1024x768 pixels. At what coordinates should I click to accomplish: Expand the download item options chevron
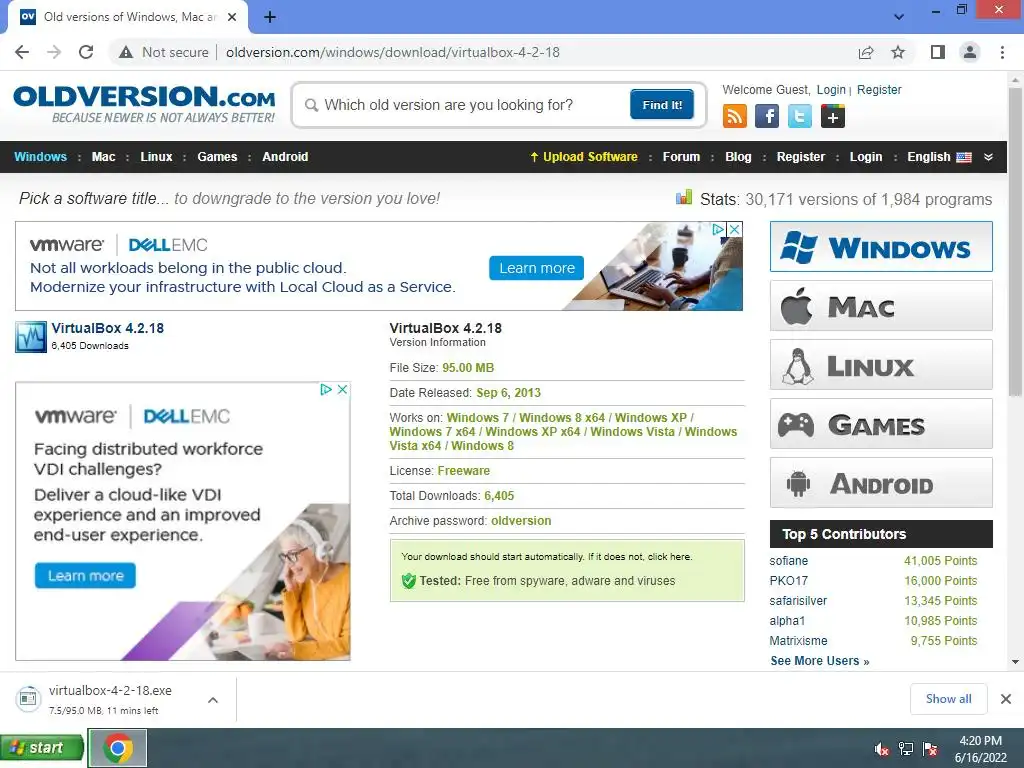coord(213,699)
